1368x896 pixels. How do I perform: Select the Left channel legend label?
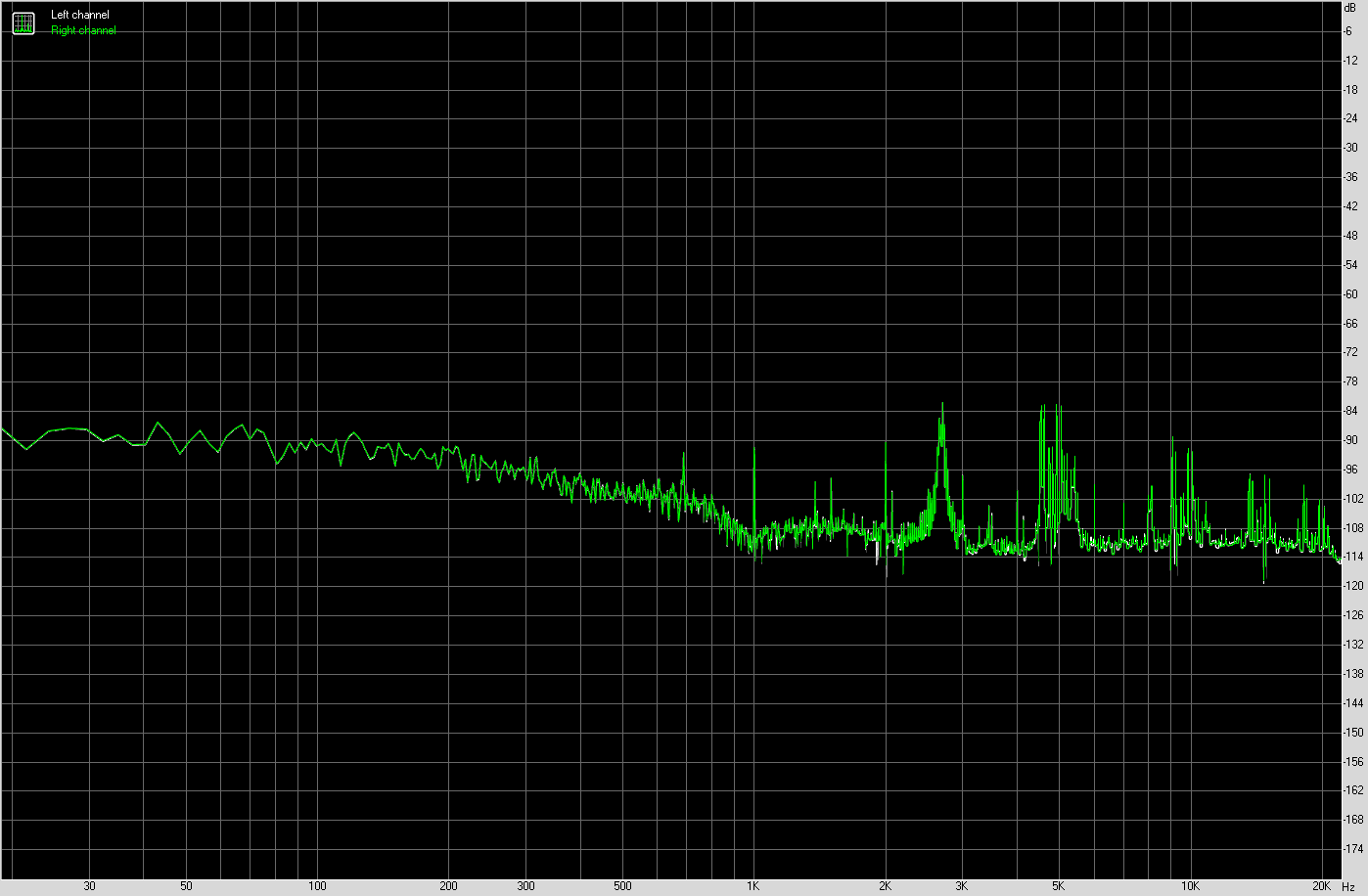[x=80, y=15]
